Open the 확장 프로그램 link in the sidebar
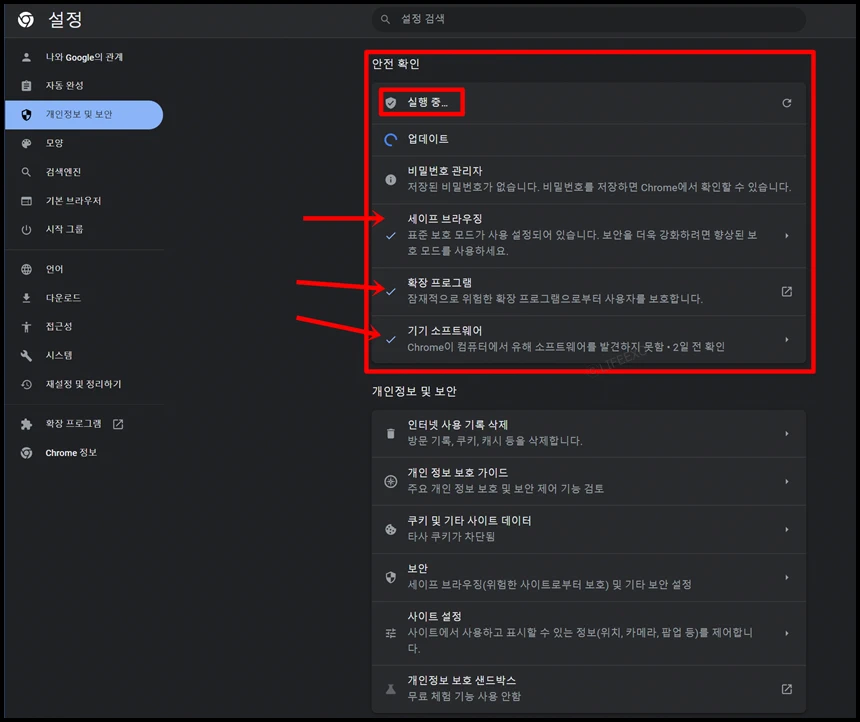Viewport: 860px width, 722px height. click(84, 424)
